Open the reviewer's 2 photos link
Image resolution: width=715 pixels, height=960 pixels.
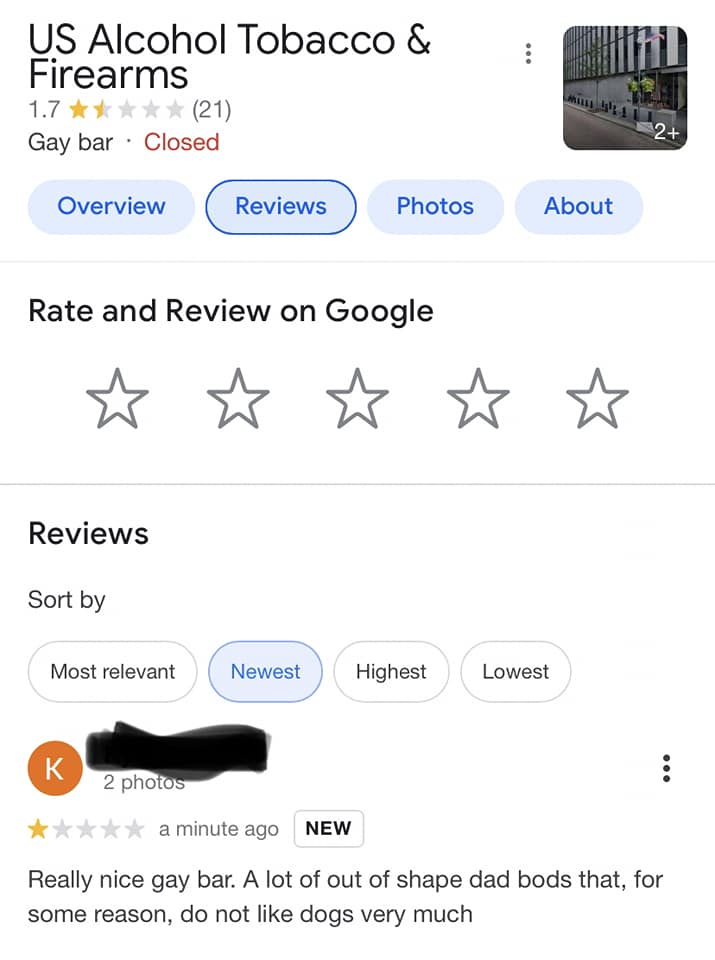point(144,782)
